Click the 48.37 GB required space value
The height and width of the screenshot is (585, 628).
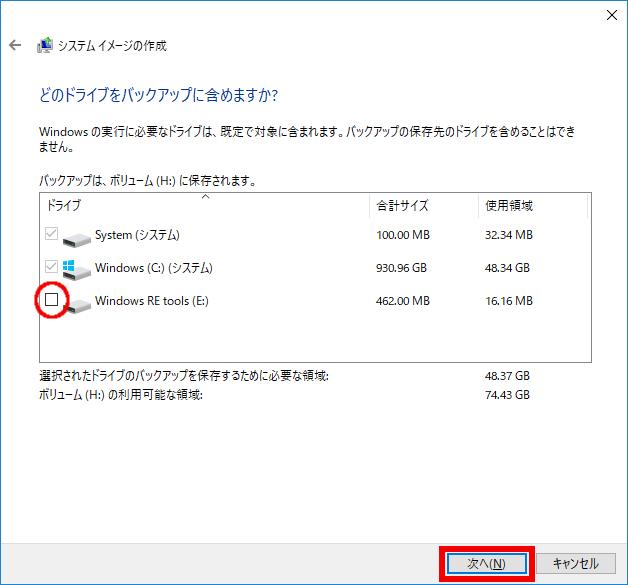coord(507,376)
